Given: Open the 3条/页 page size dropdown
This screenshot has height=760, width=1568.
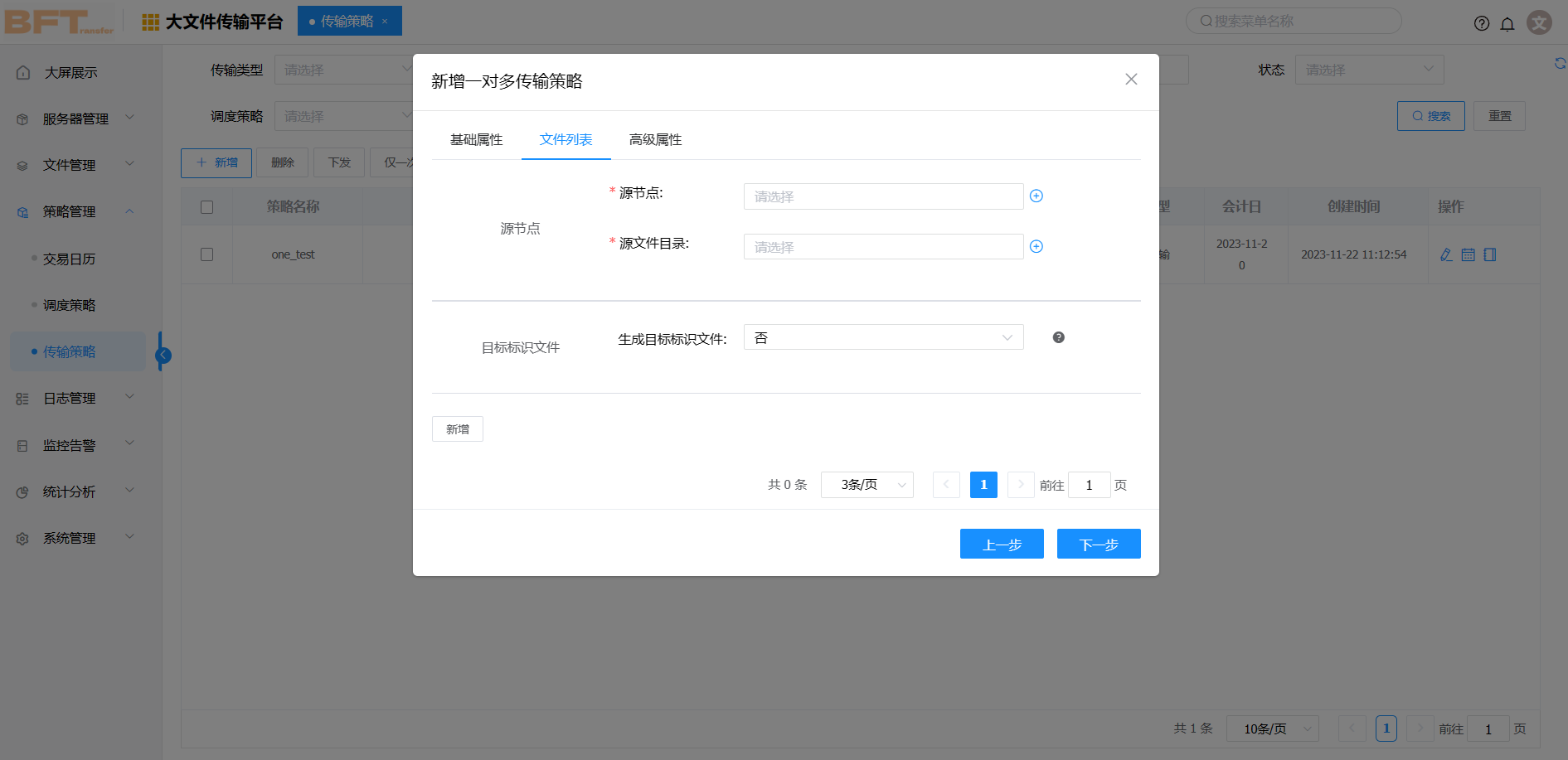Looking at the screenshot, I should coord(867,485).
